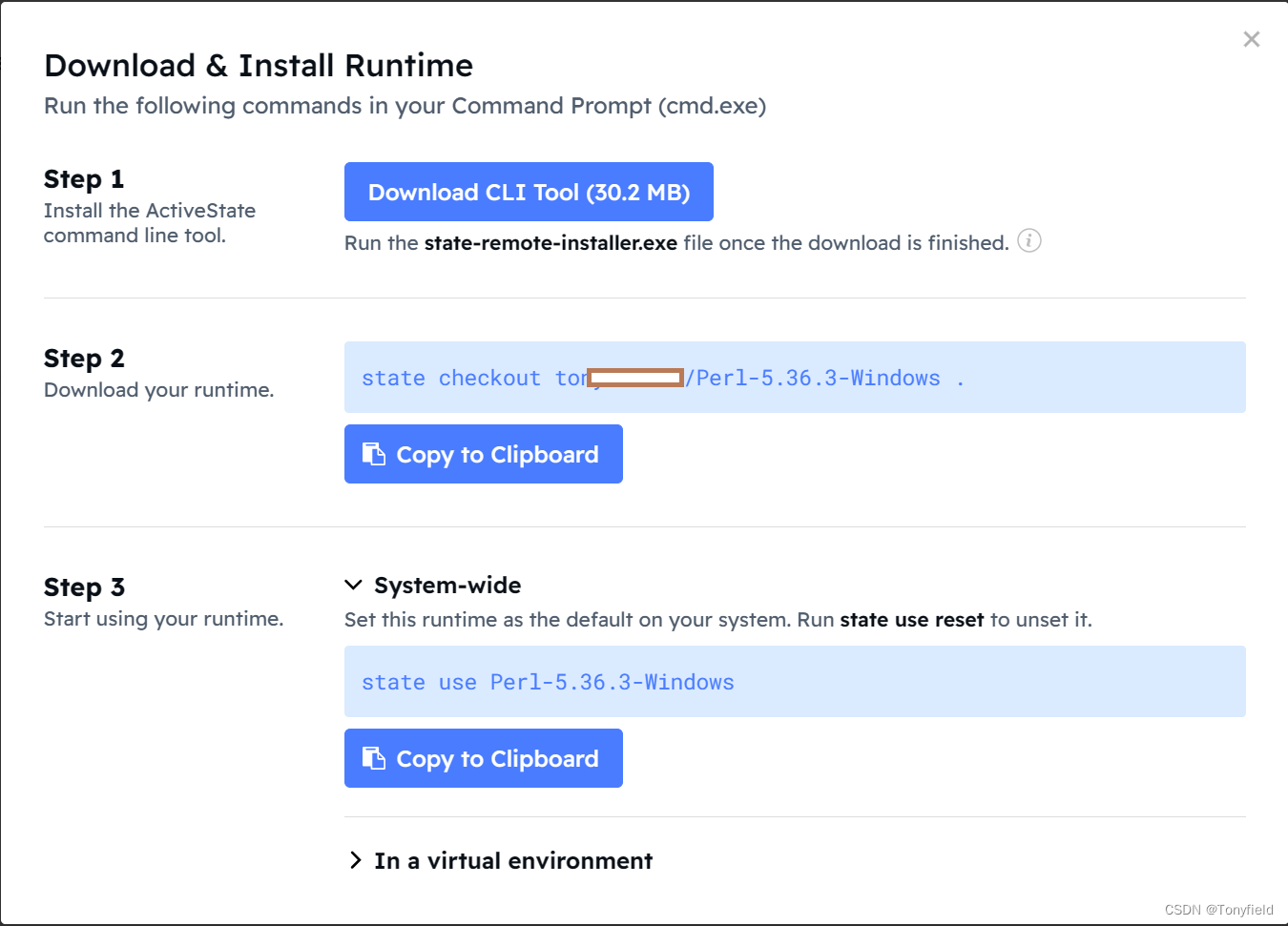1288x926 pixels.
Task: Collapse the System-wide section chevron
Action: (354, 585)
